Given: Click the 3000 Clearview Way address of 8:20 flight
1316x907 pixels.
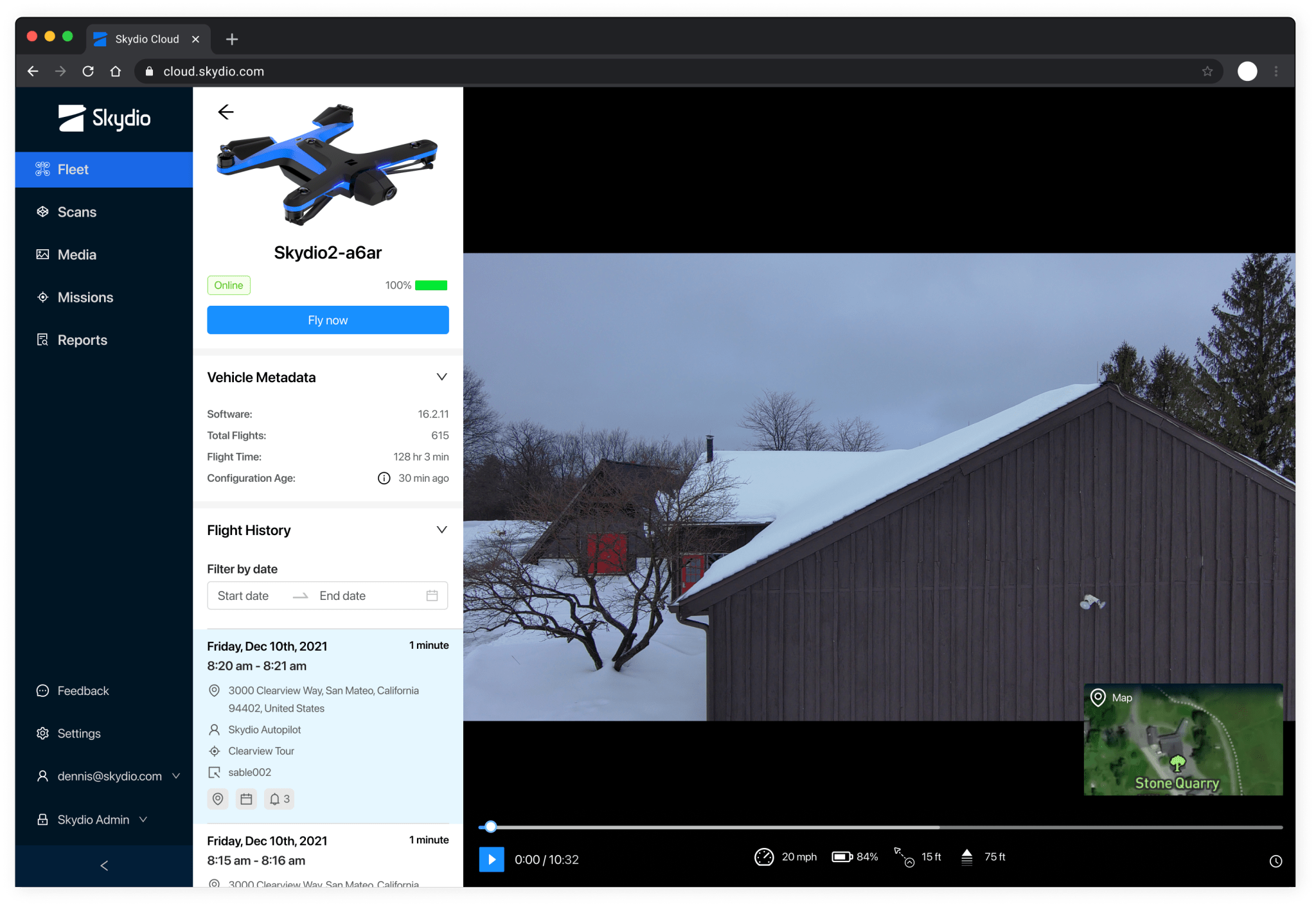Looking at the screenshot, I should pyautogui.click(x=323, y=700).
